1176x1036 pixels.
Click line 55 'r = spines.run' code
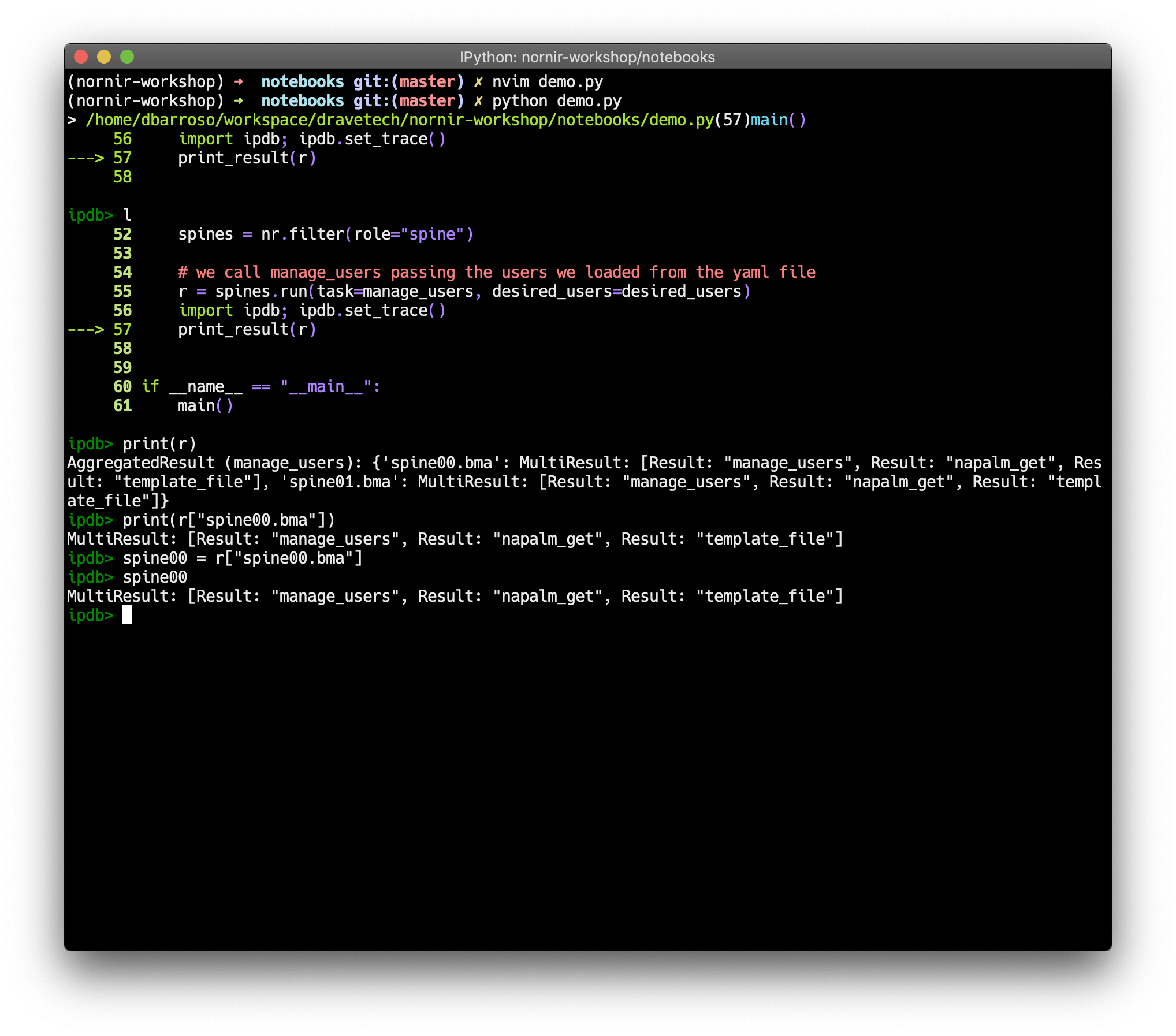click(x=464, y=292)
